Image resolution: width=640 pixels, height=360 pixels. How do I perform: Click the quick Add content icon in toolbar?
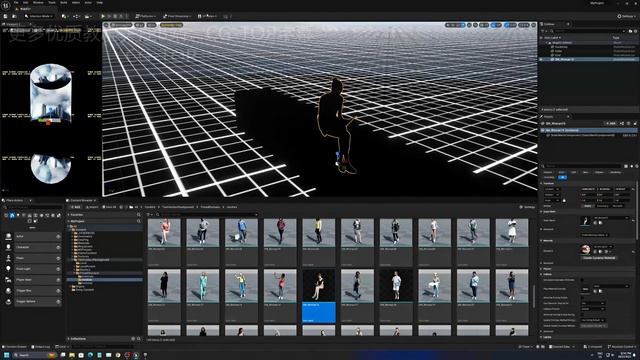[x=64, y=16]
